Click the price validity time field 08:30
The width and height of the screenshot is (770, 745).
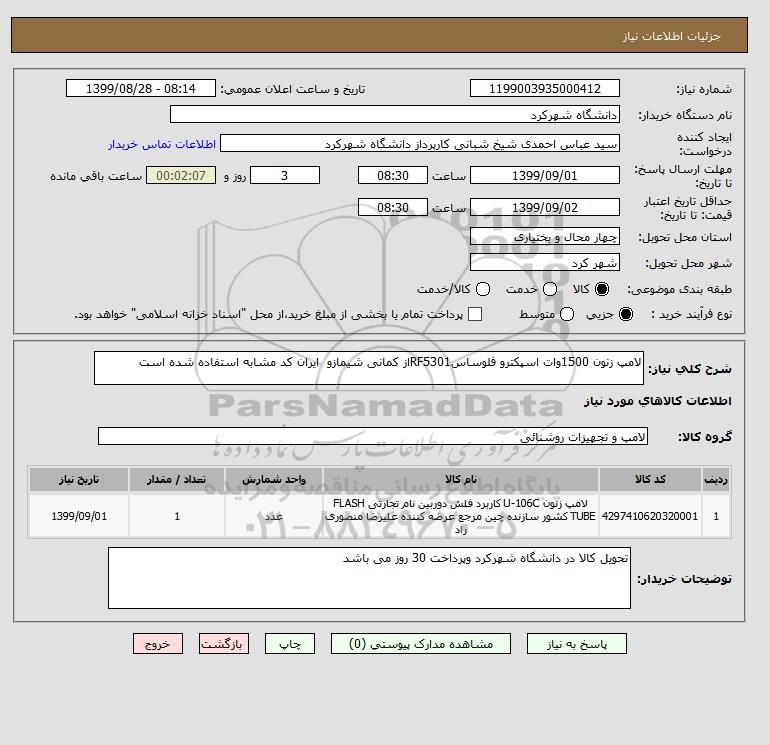[x=393, y=207]
